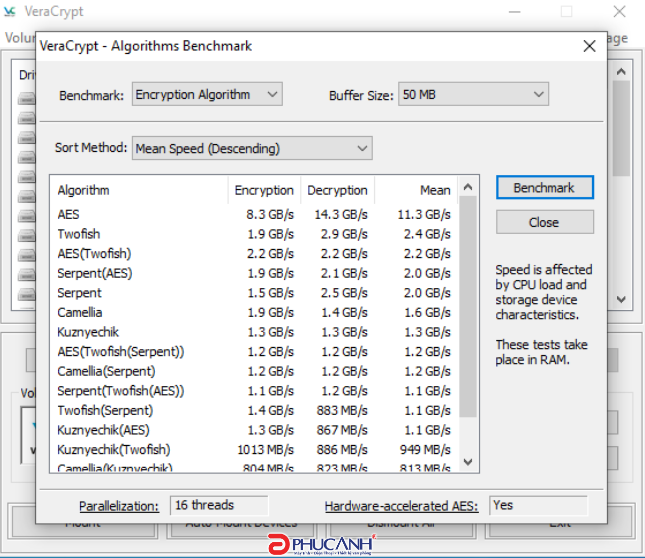Click the Benchmark button
Image resolution: width=645 pixels, height=558 pixels.
[x=545, y=188]
